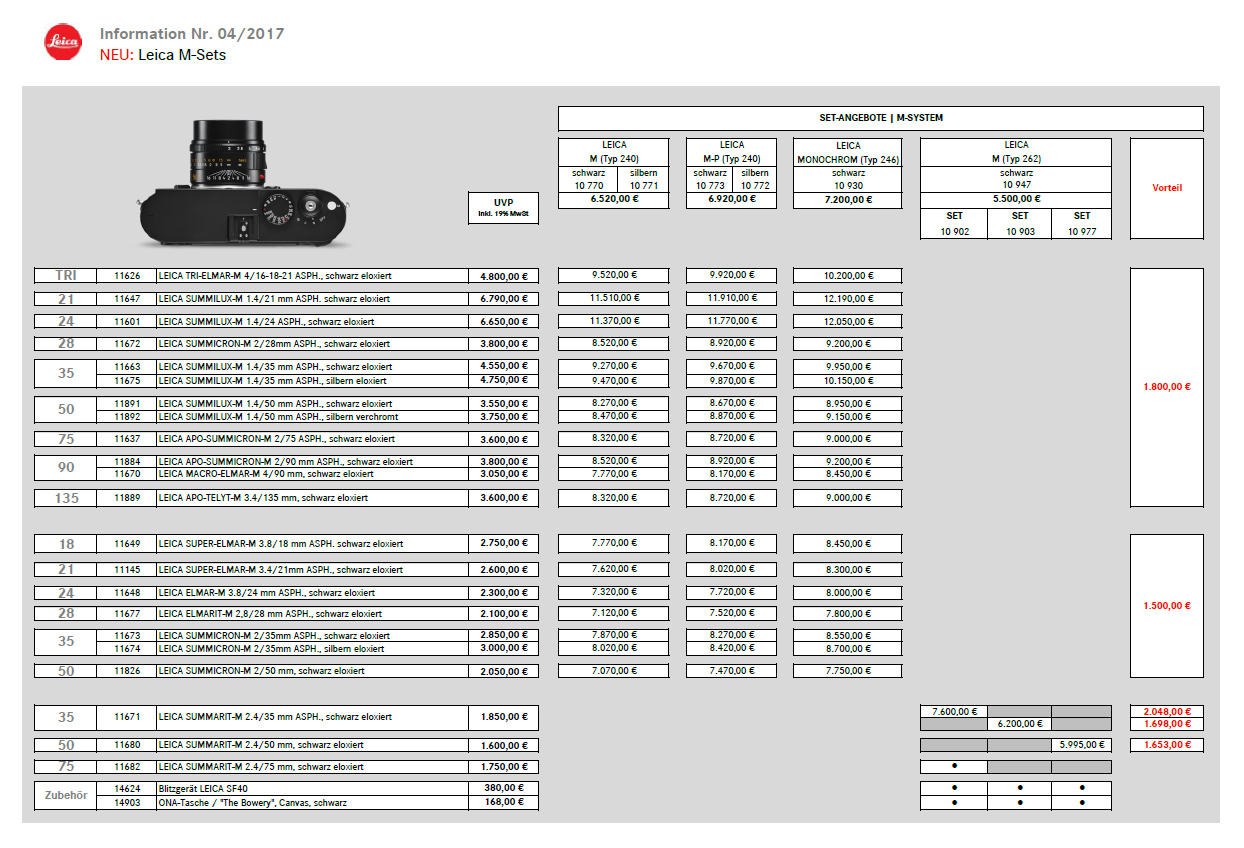1244x848 pixels.
Task: Select the price cell '5.500,00 €'
Action: [1016, 200]
